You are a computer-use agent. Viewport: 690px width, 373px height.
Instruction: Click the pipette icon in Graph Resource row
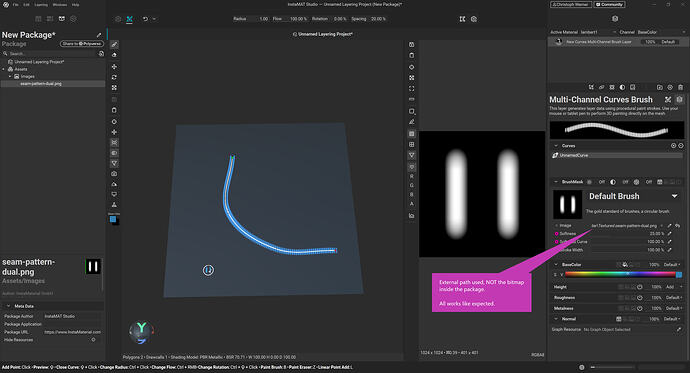[679, 329]
